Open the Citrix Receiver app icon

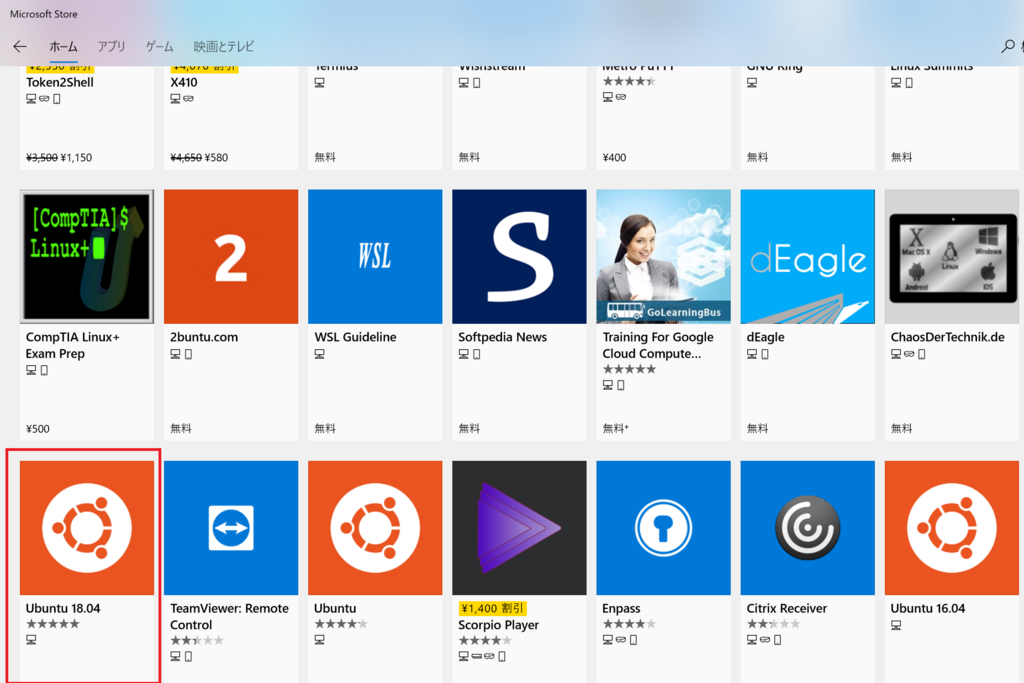pos(807,528)
